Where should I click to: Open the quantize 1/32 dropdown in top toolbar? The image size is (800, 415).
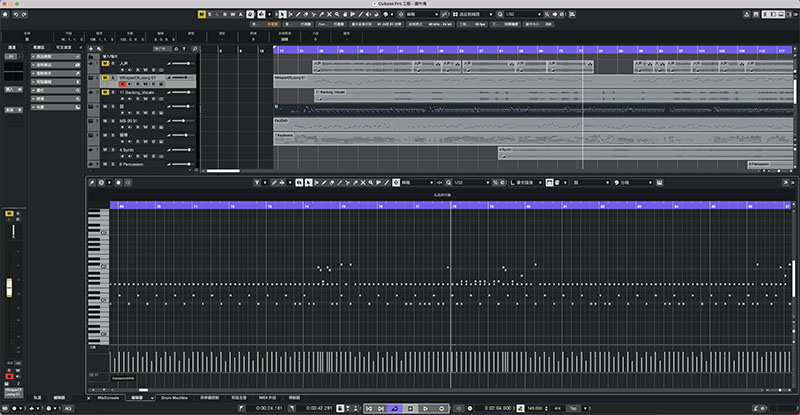[x=523, y=14]
